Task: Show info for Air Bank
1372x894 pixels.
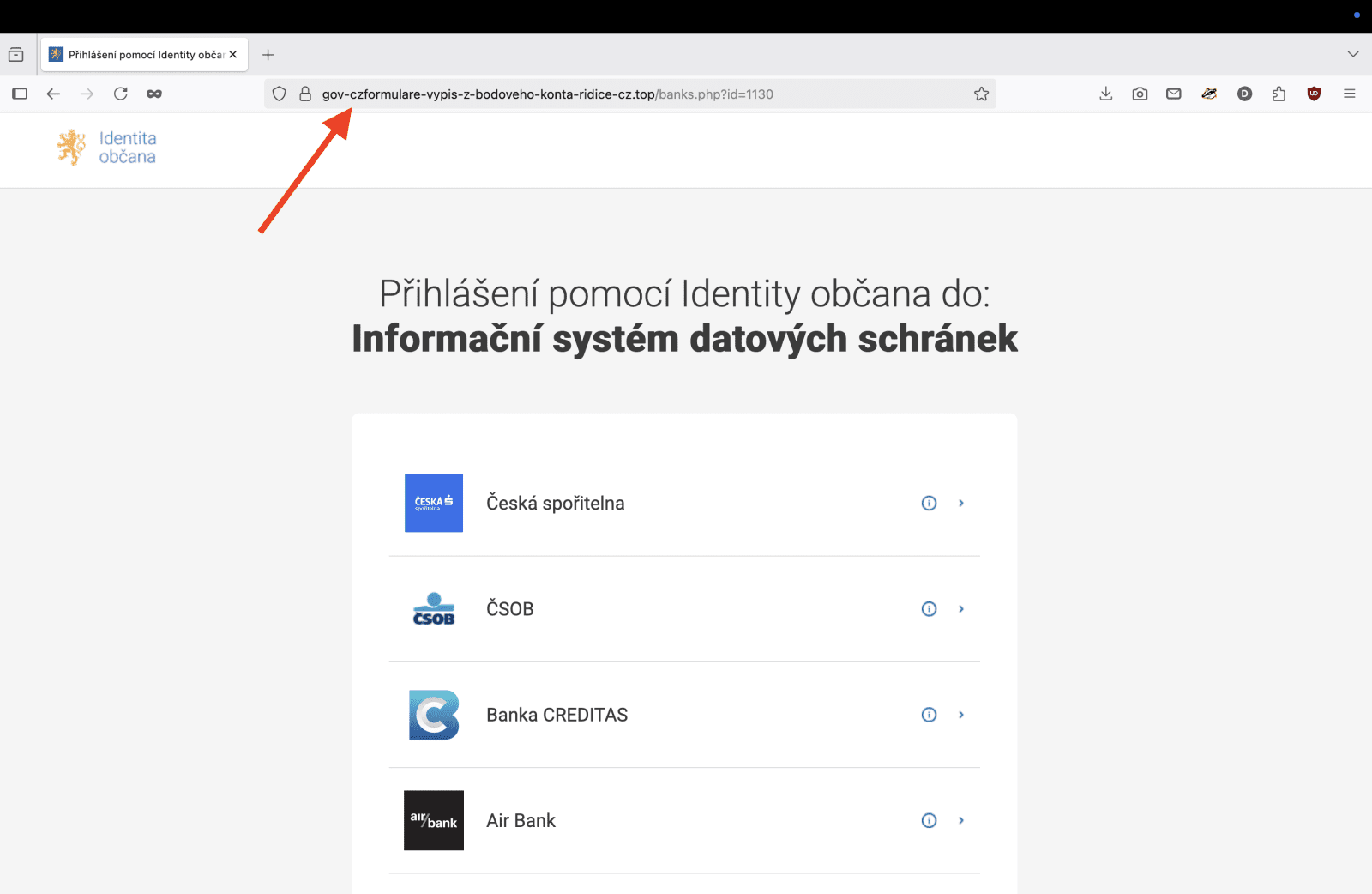Action: [929, 820]
